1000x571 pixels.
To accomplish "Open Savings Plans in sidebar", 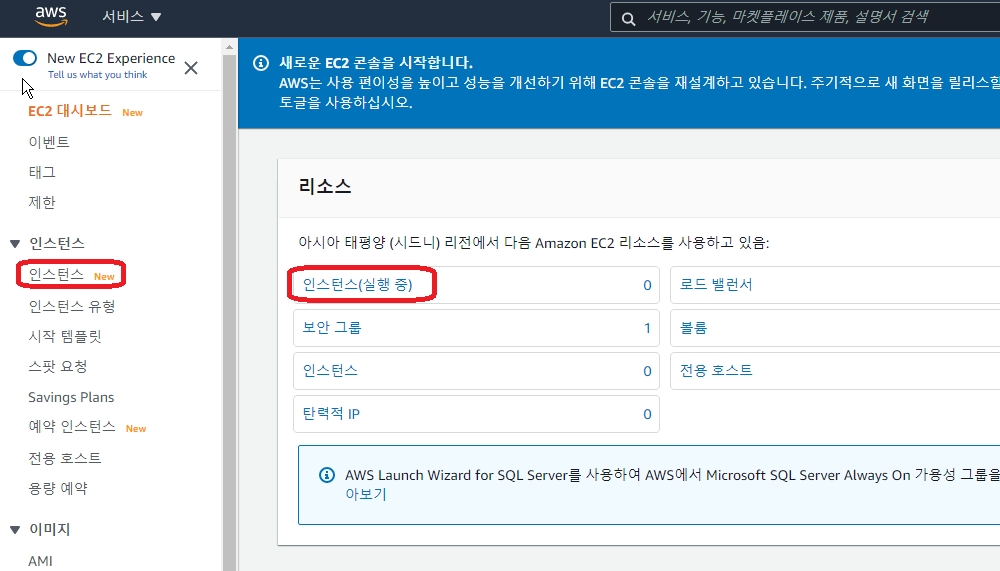I will tap(71, 397).
